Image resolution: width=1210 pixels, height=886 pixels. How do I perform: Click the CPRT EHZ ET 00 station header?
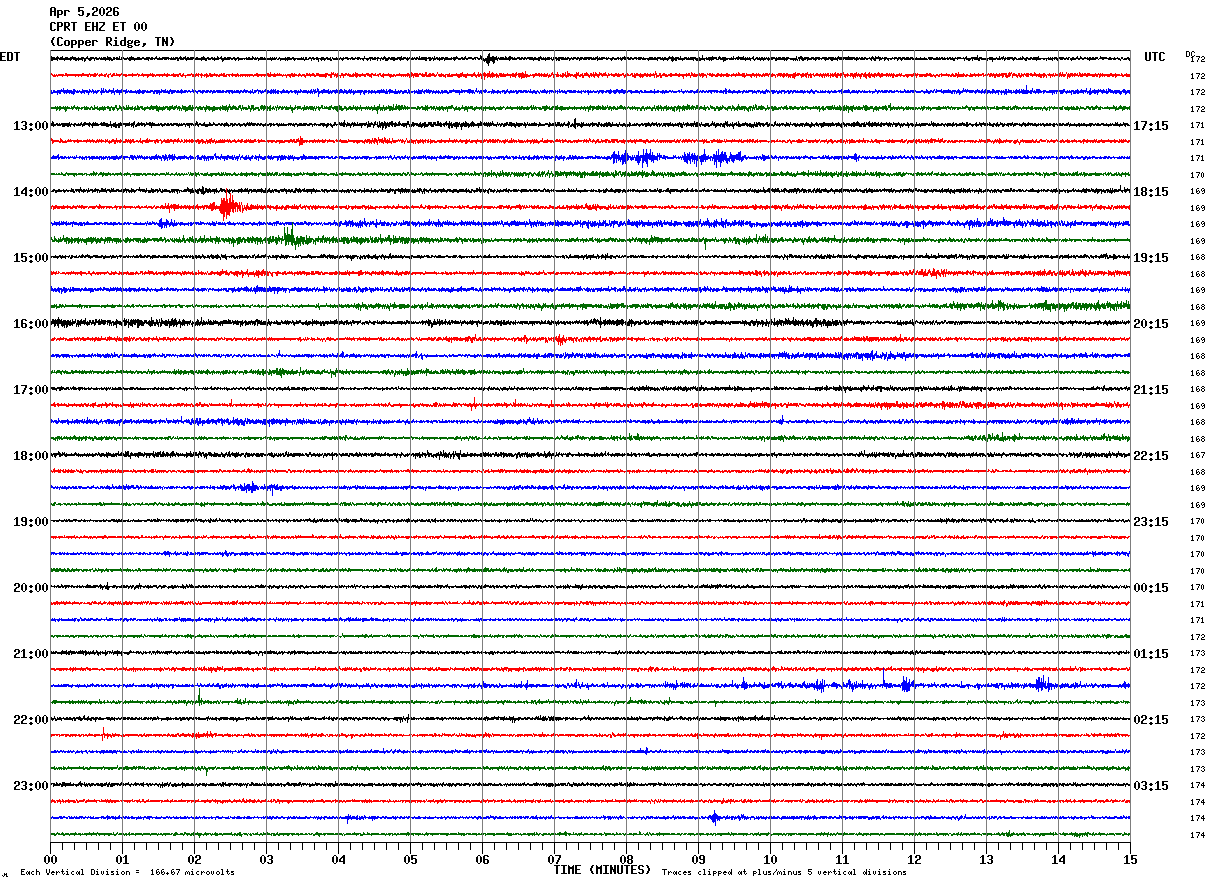coord(98,27)
